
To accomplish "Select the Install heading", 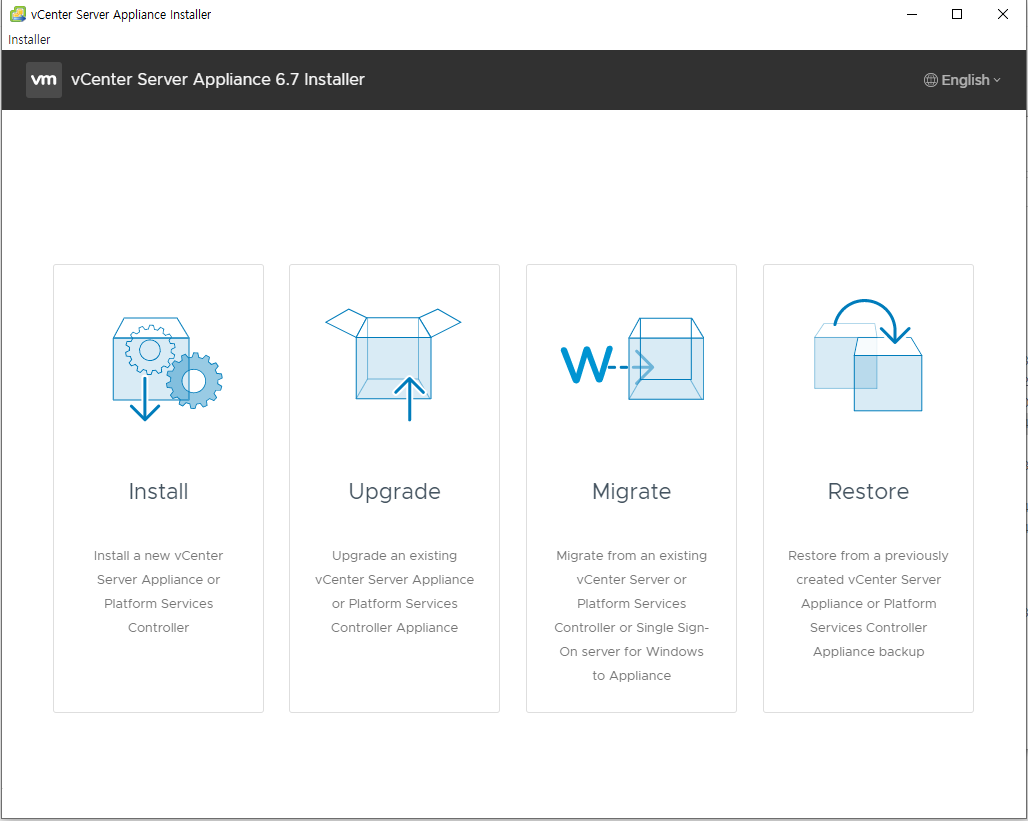I will [x=158, y=491].
